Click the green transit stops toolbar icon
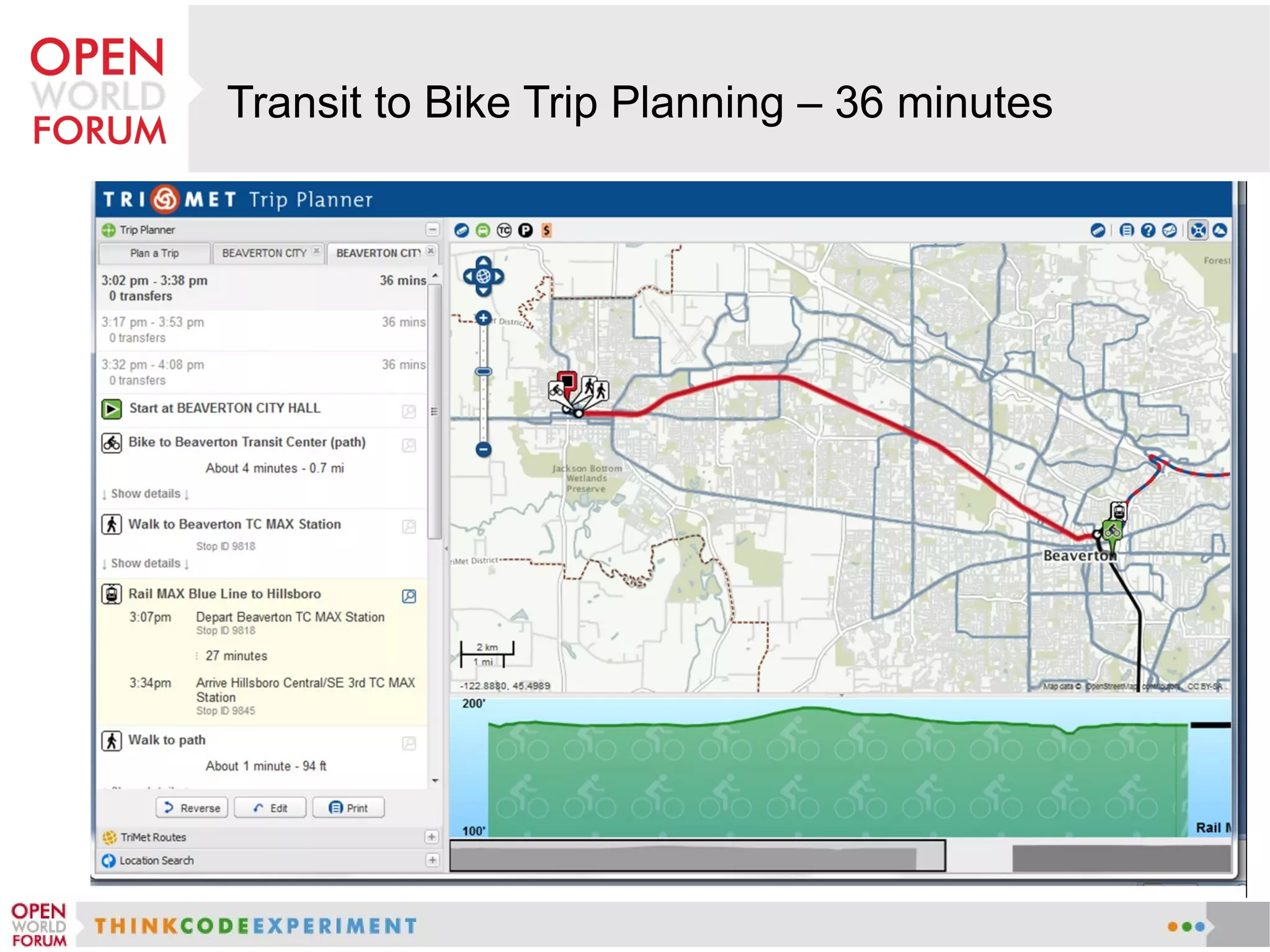 click(482, 231)
